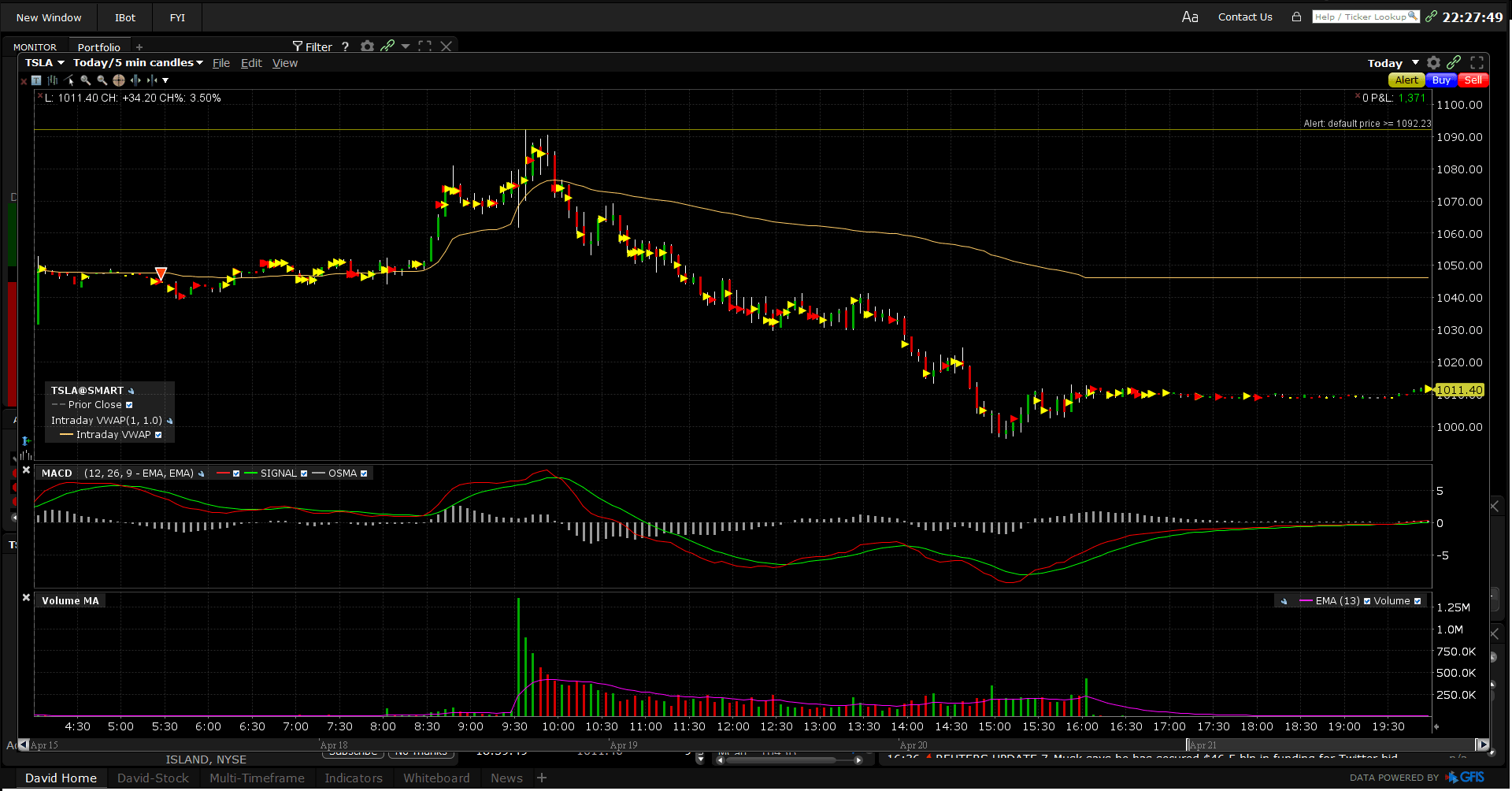
Task: Click the camera snapshot icon beside Filter
Action: point(367,46)
